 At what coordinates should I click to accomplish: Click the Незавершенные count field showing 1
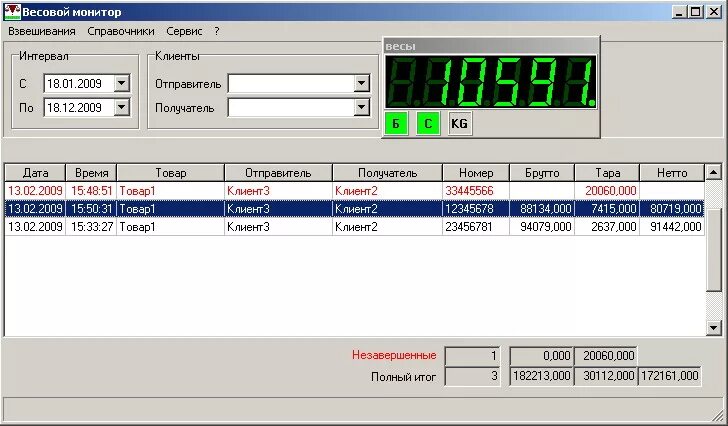(x=472, y=356)
